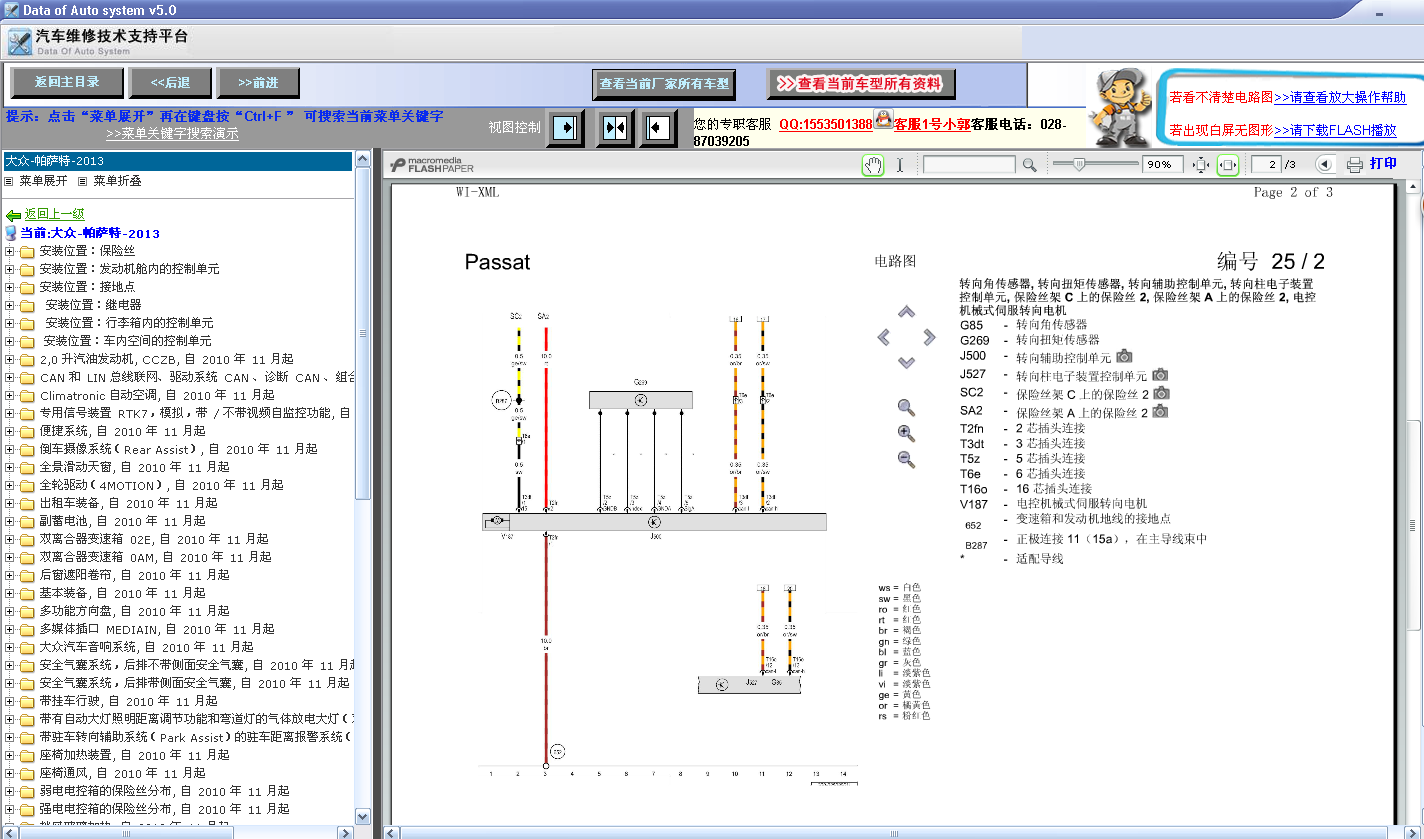Pan the diagram left with the left chevron
Image resolution: width=1424 pixels, height=839 pixels.
pyautogui.click(x=883, y=337)
